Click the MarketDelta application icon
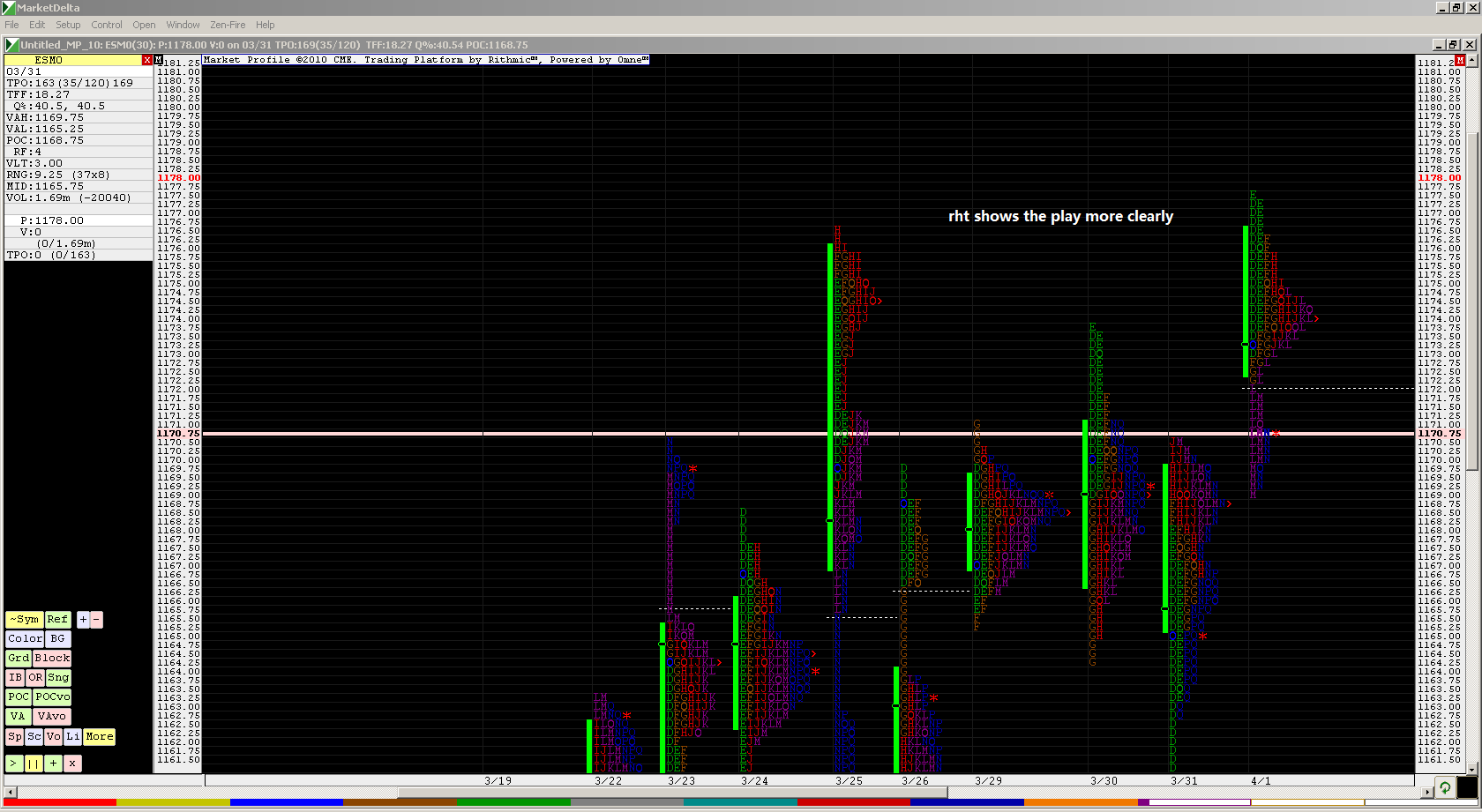Image resolution: width=1482 pixels, height=812 pixels. pos(8,8)
